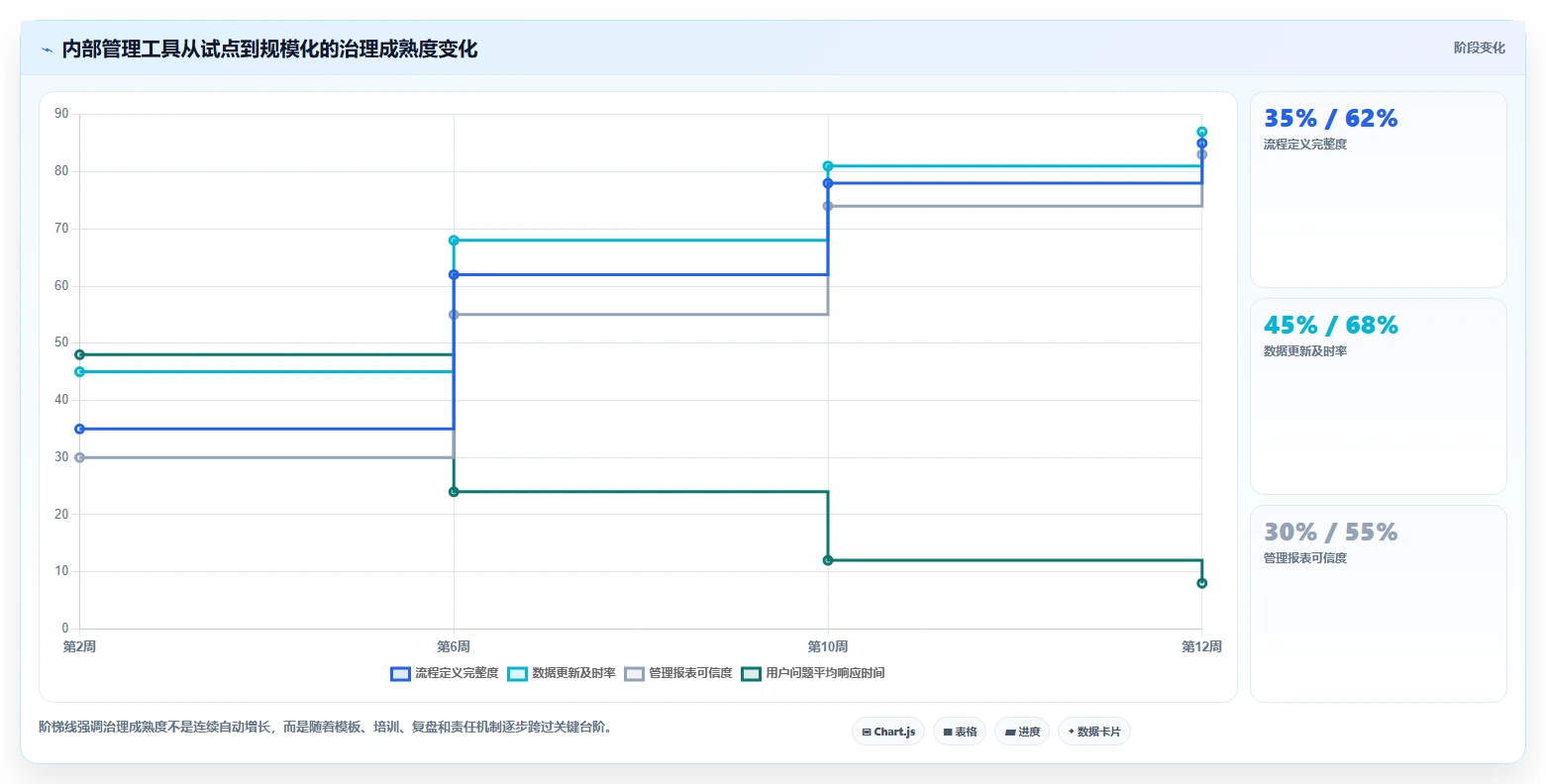The image size is (1546, 784).
Task: Click the Chart.js tag chip
Action: coord(888,732)
